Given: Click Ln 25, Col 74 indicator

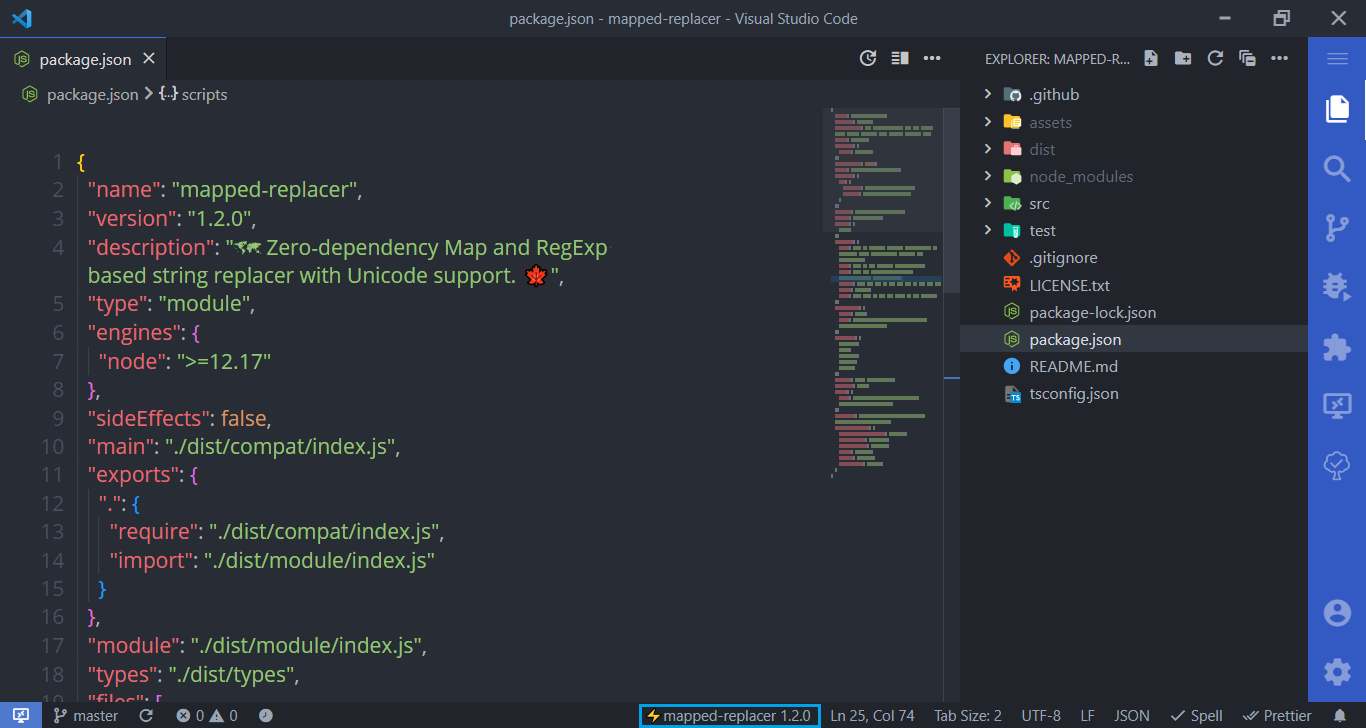Looking at the screenshot, I should click(872, 715).
